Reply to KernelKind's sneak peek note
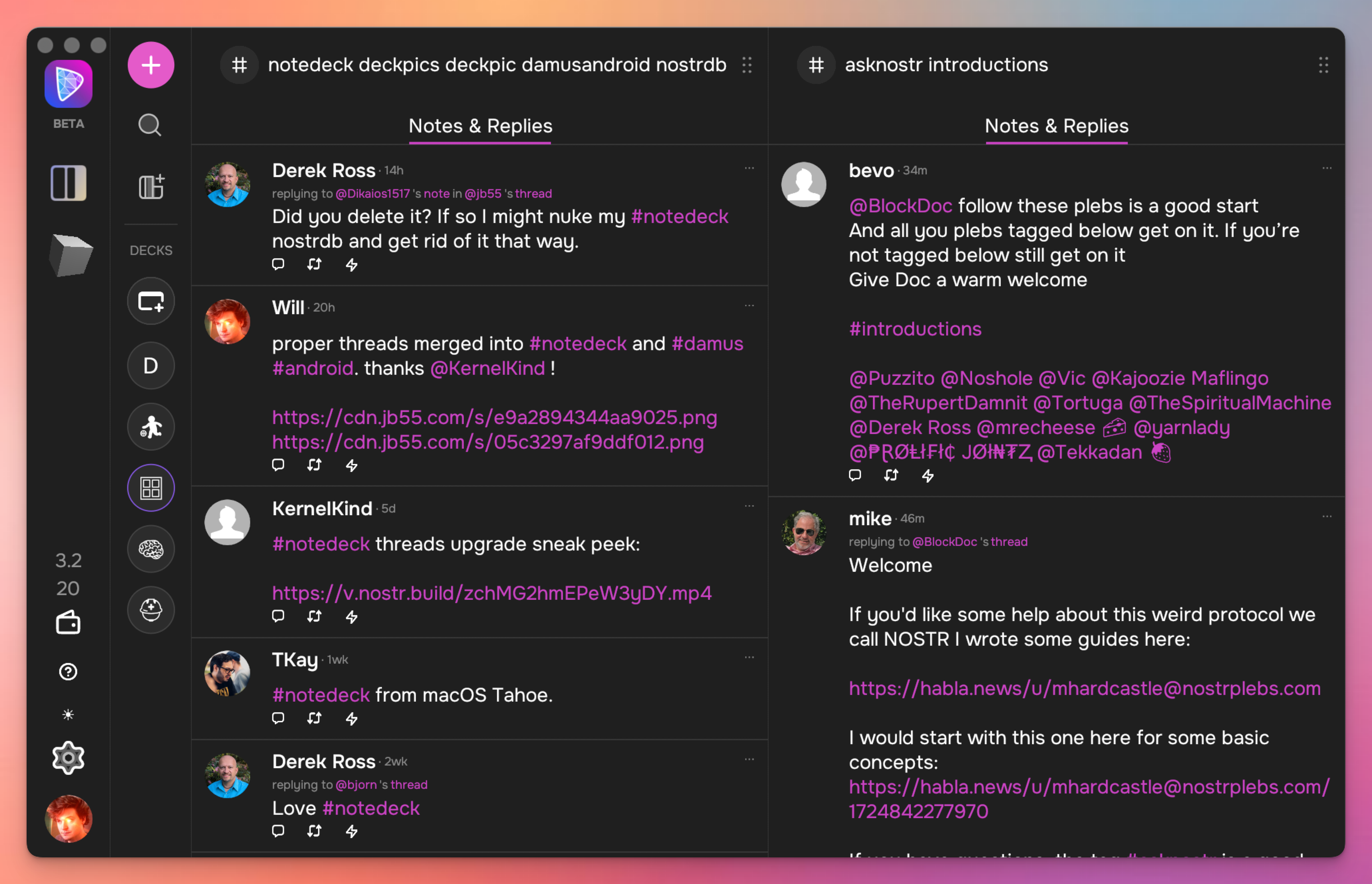Screen dimensions: 1372x884 coord(278,616)
